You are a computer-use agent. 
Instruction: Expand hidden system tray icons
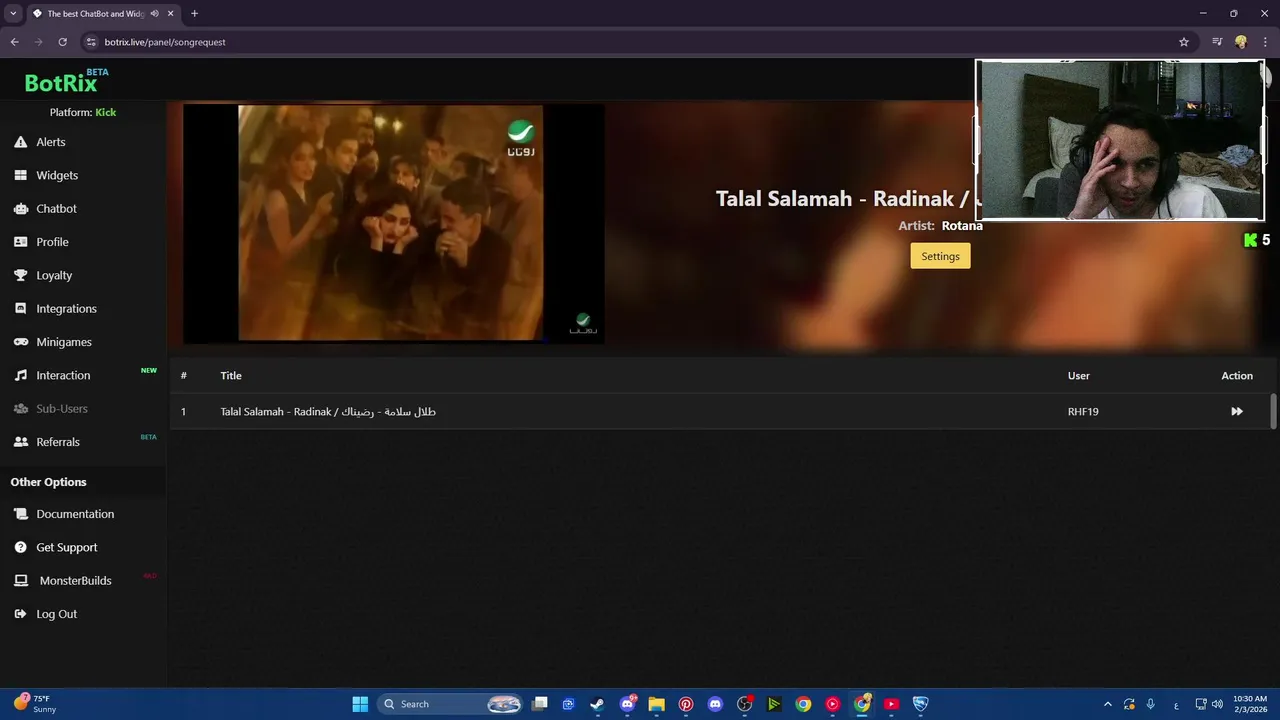[x=1107, y=704]
